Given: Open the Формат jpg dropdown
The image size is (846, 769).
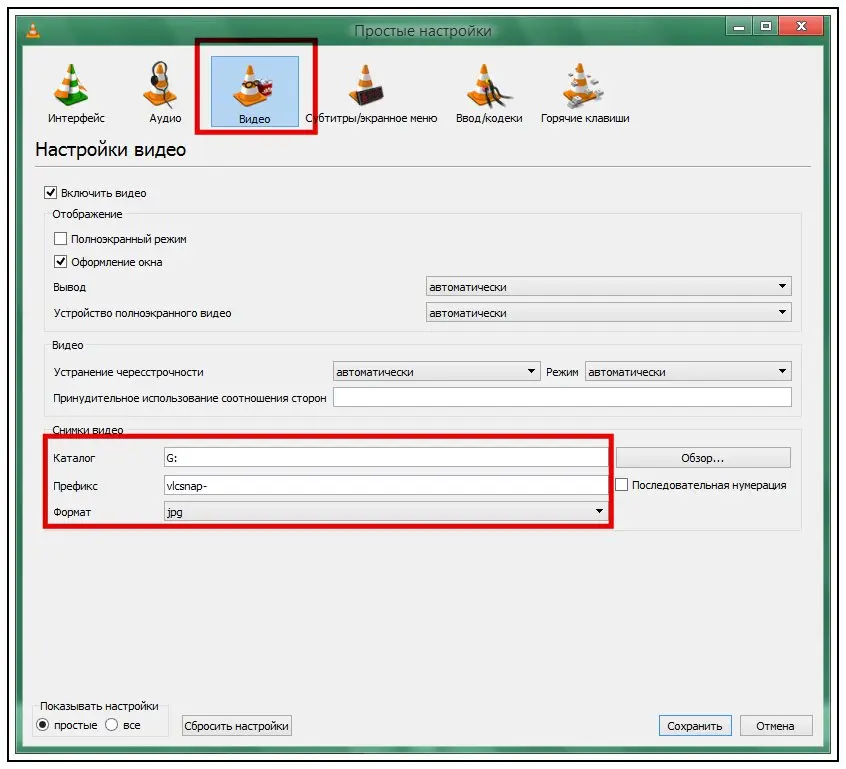Looking at the screenshot, I should click(386, 512).
